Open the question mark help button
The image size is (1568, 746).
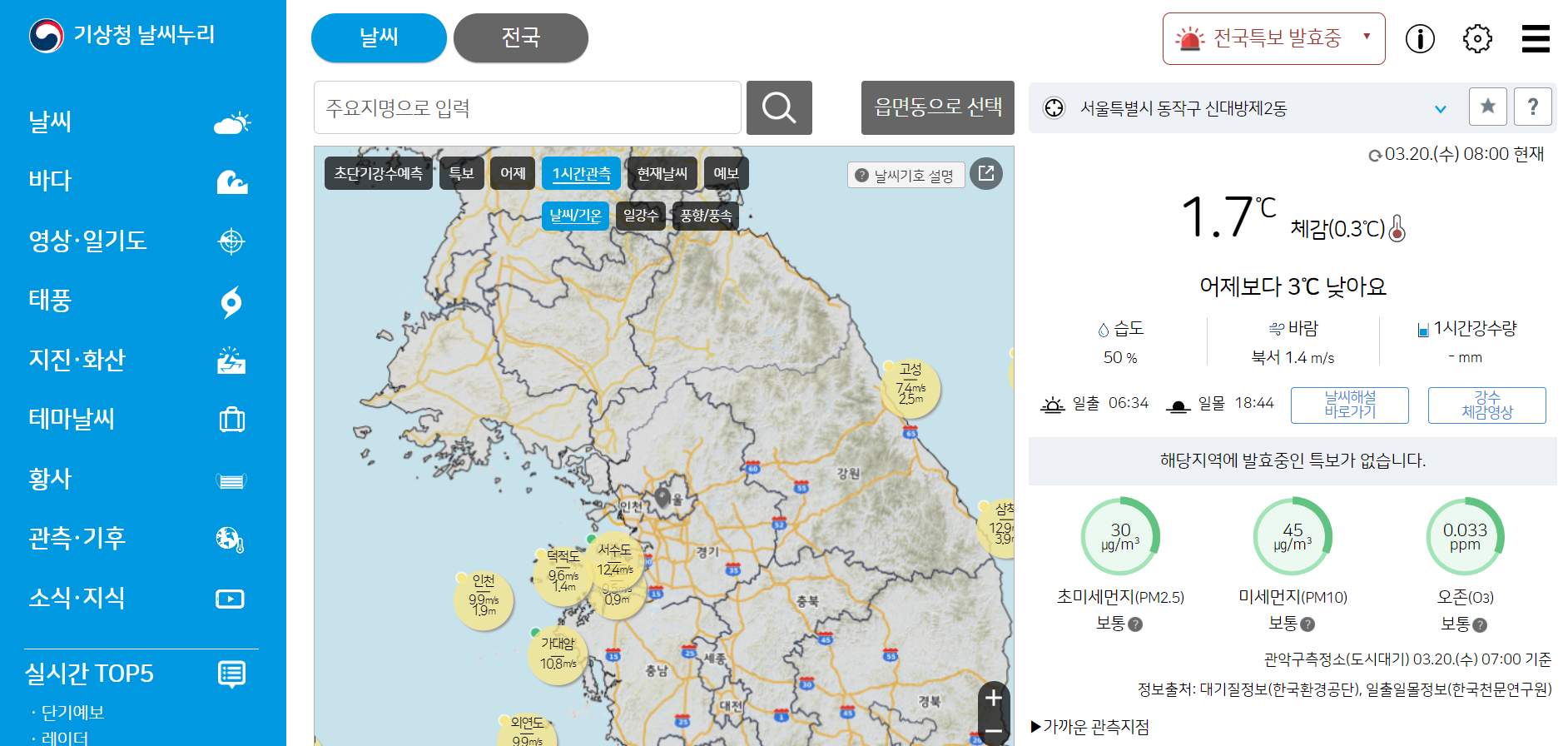tap(1533, 107)
